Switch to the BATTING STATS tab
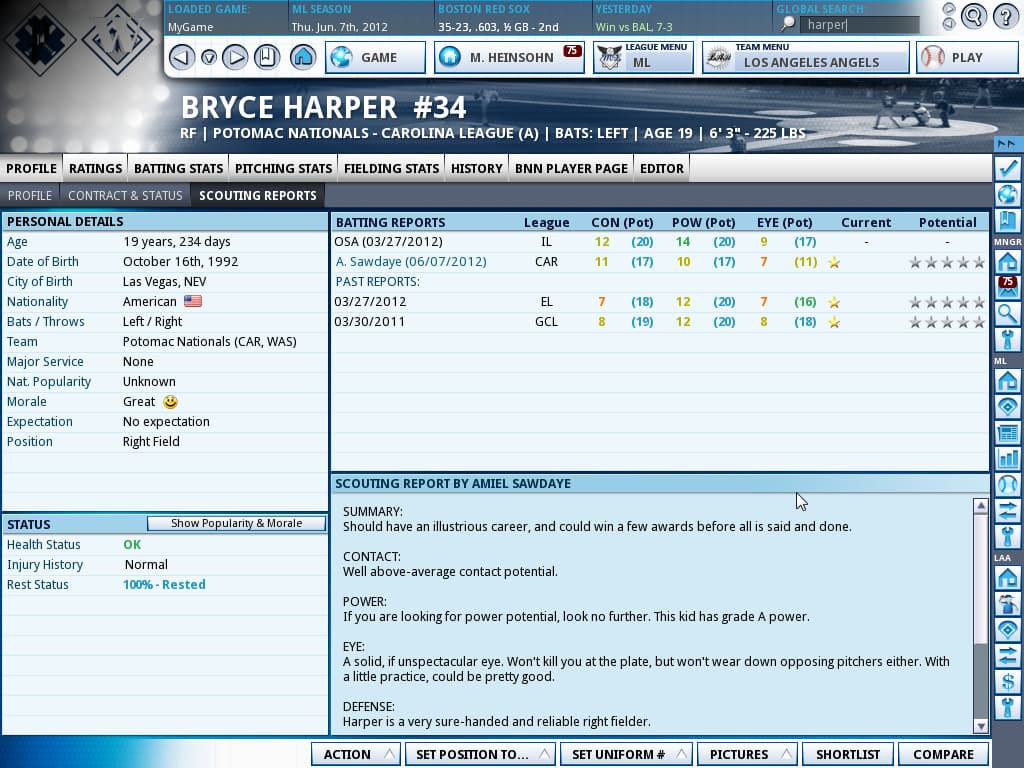The image size is (1024, 768). pyautogui.click(x=178, y=168)
